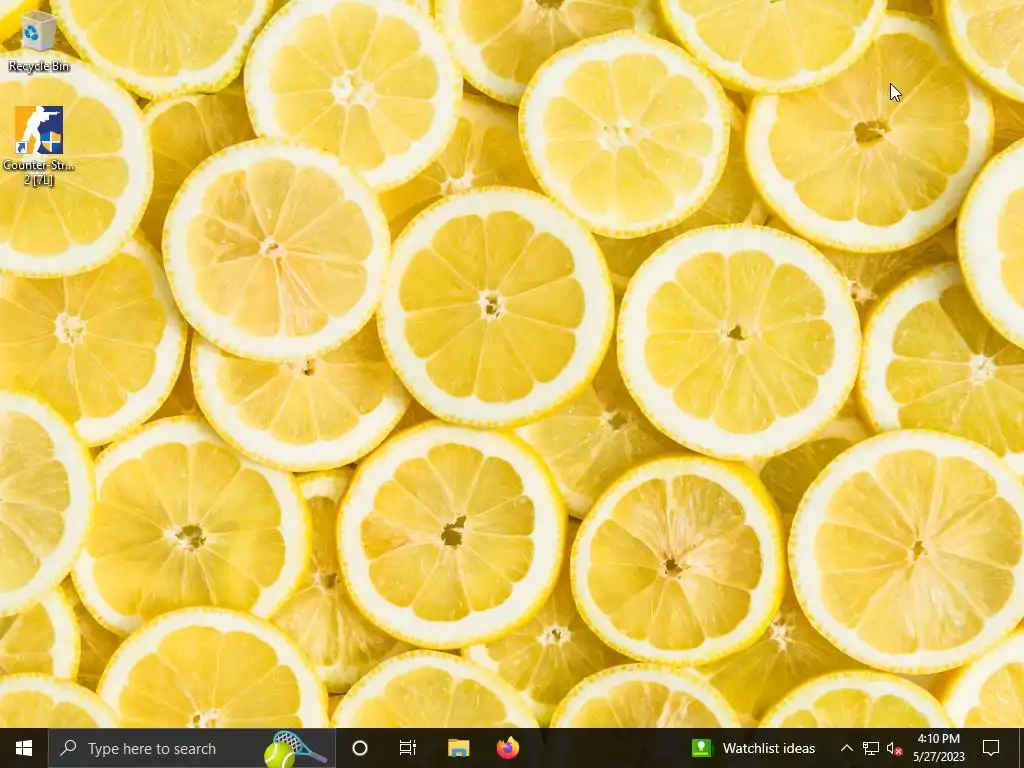Screen dimensions: 1024x768
Task: Select the Recycle Bin desktop icon
Action: coord(39,40)
